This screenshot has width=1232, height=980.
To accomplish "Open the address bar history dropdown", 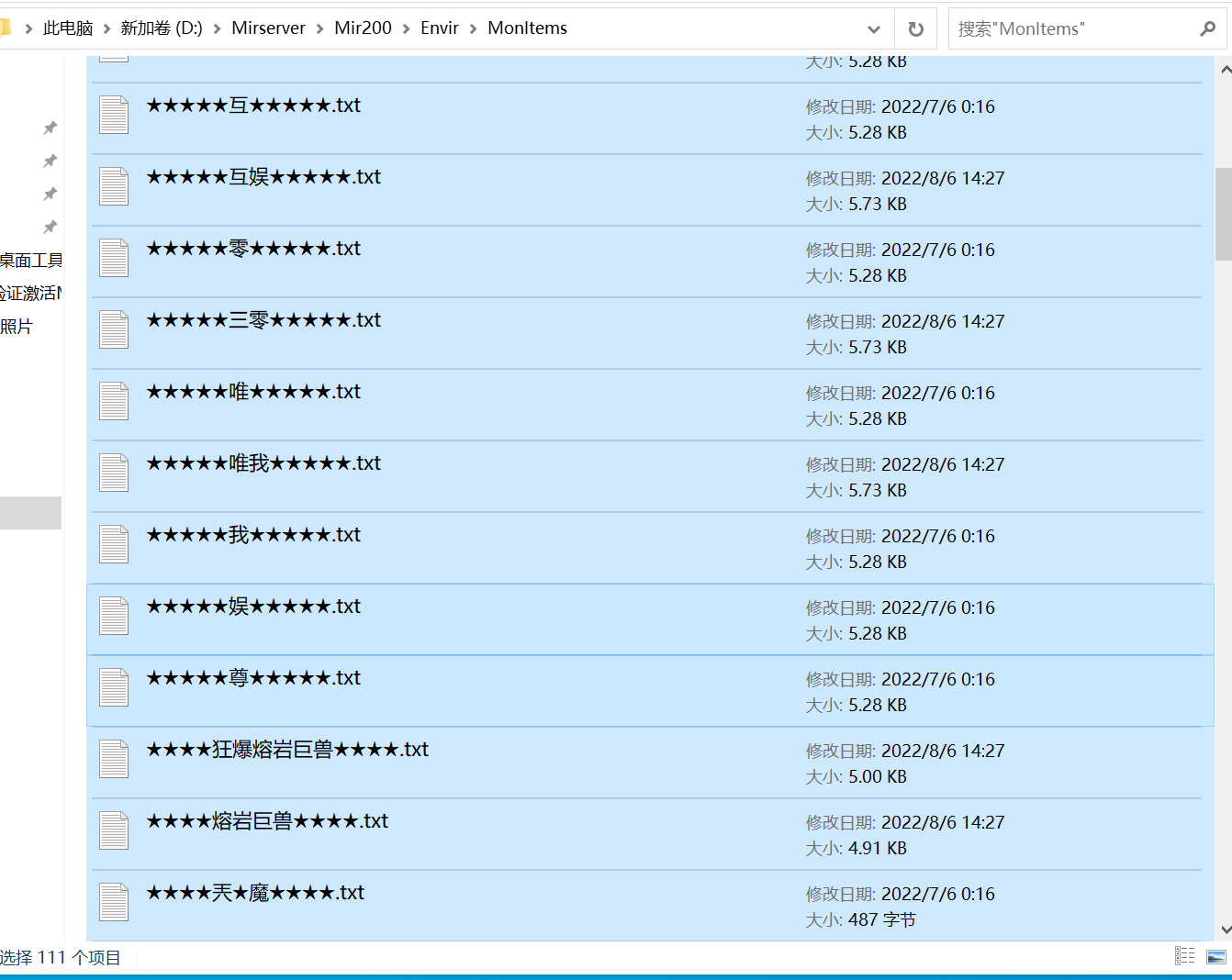I will click(874, 29).
